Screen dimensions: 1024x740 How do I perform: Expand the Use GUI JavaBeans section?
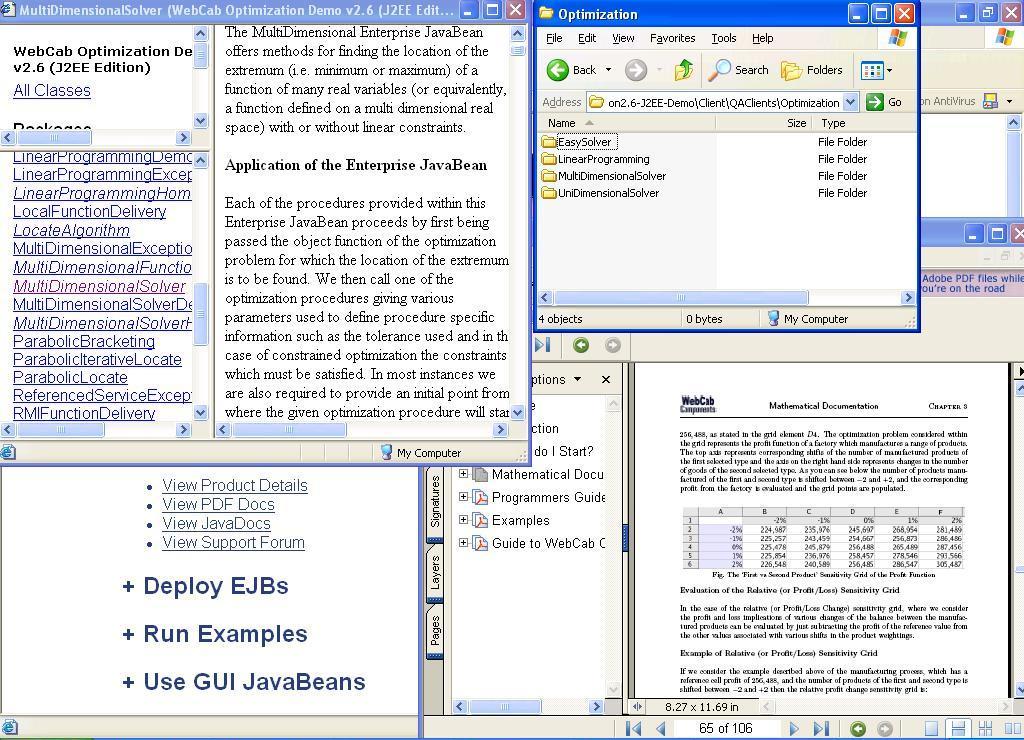244,682
